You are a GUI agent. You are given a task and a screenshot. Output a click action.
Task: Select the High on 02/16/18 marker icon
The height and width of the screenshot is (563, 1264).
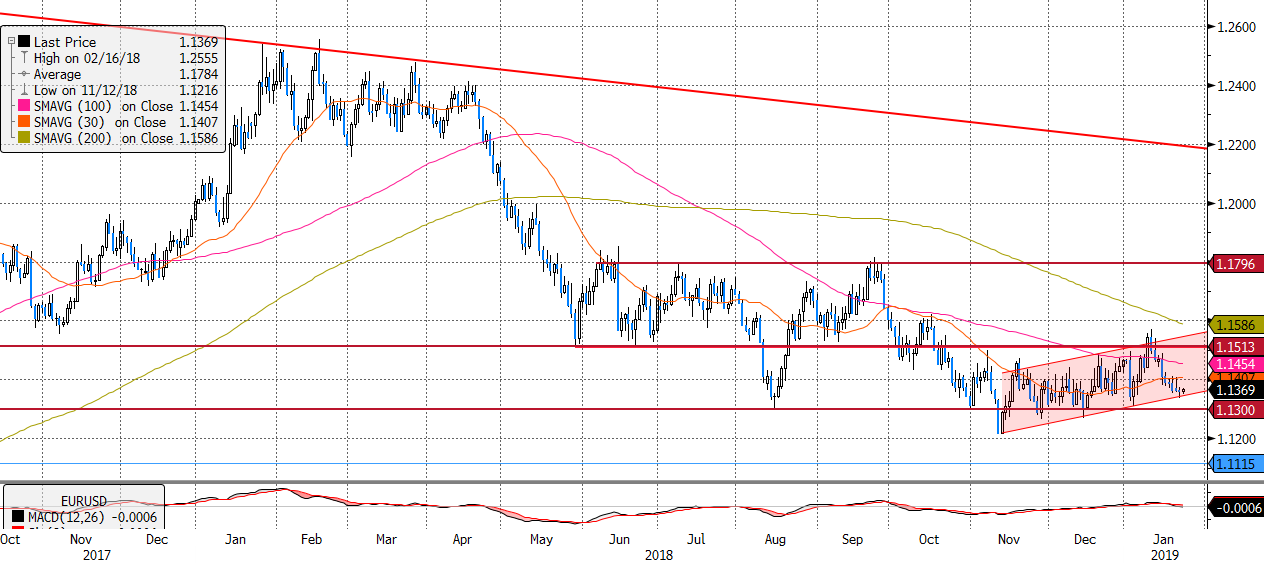pyautogui.click(x=24, y=58)
